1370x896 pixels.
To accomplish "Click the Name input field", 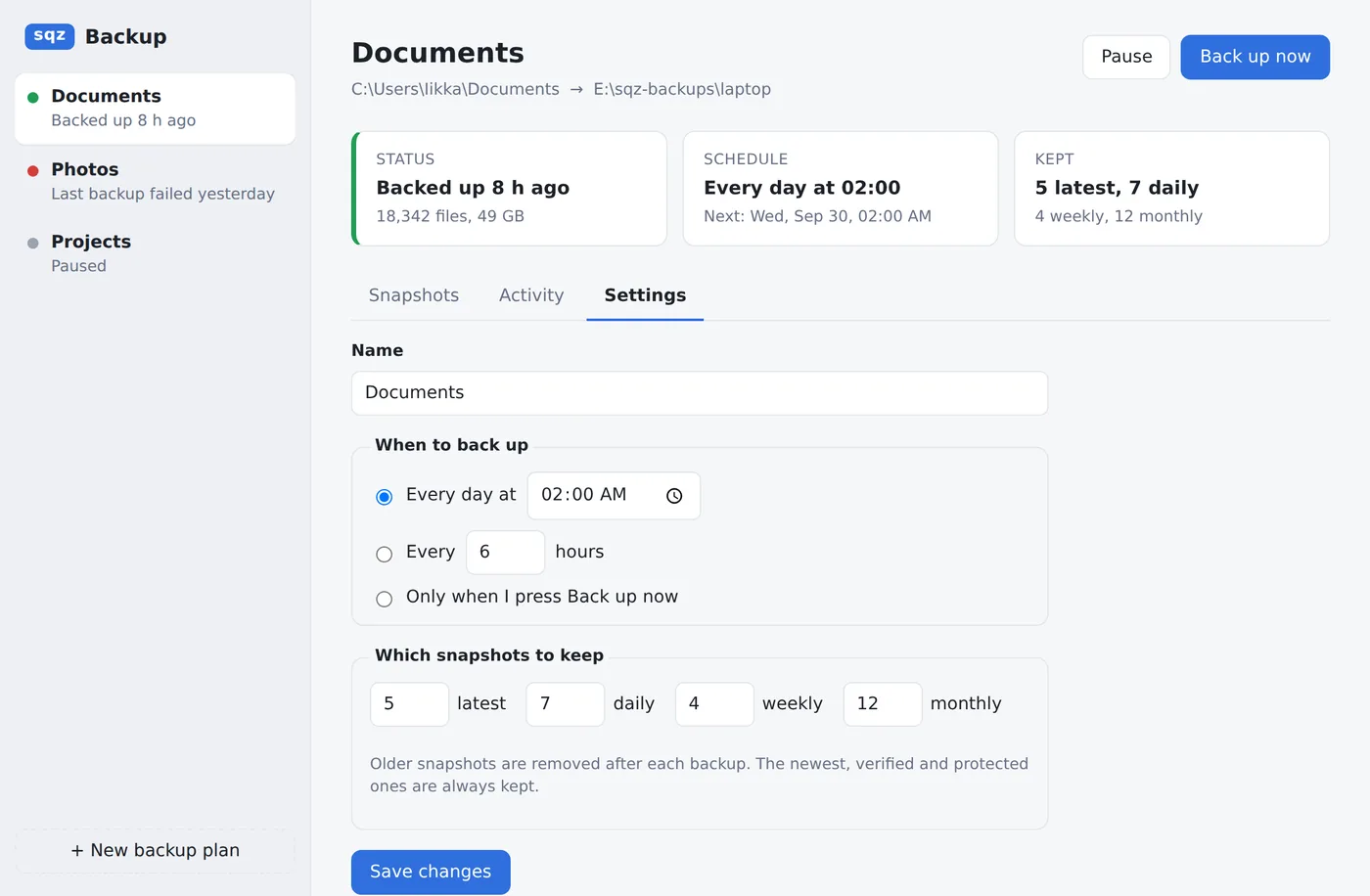I will 700,393.
